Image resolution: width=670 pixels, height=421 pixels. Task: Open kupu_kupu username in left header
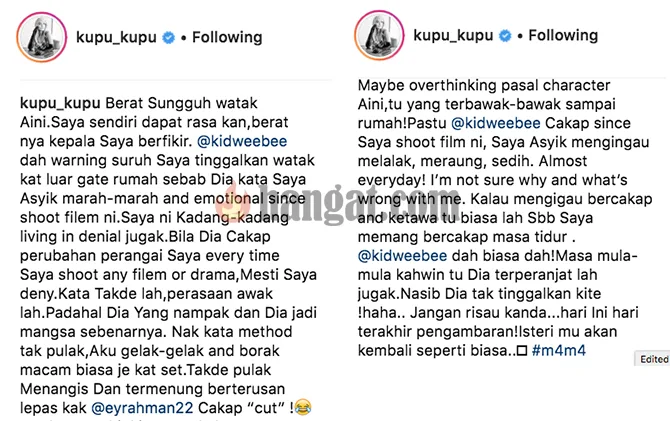(x=116, y=38)
